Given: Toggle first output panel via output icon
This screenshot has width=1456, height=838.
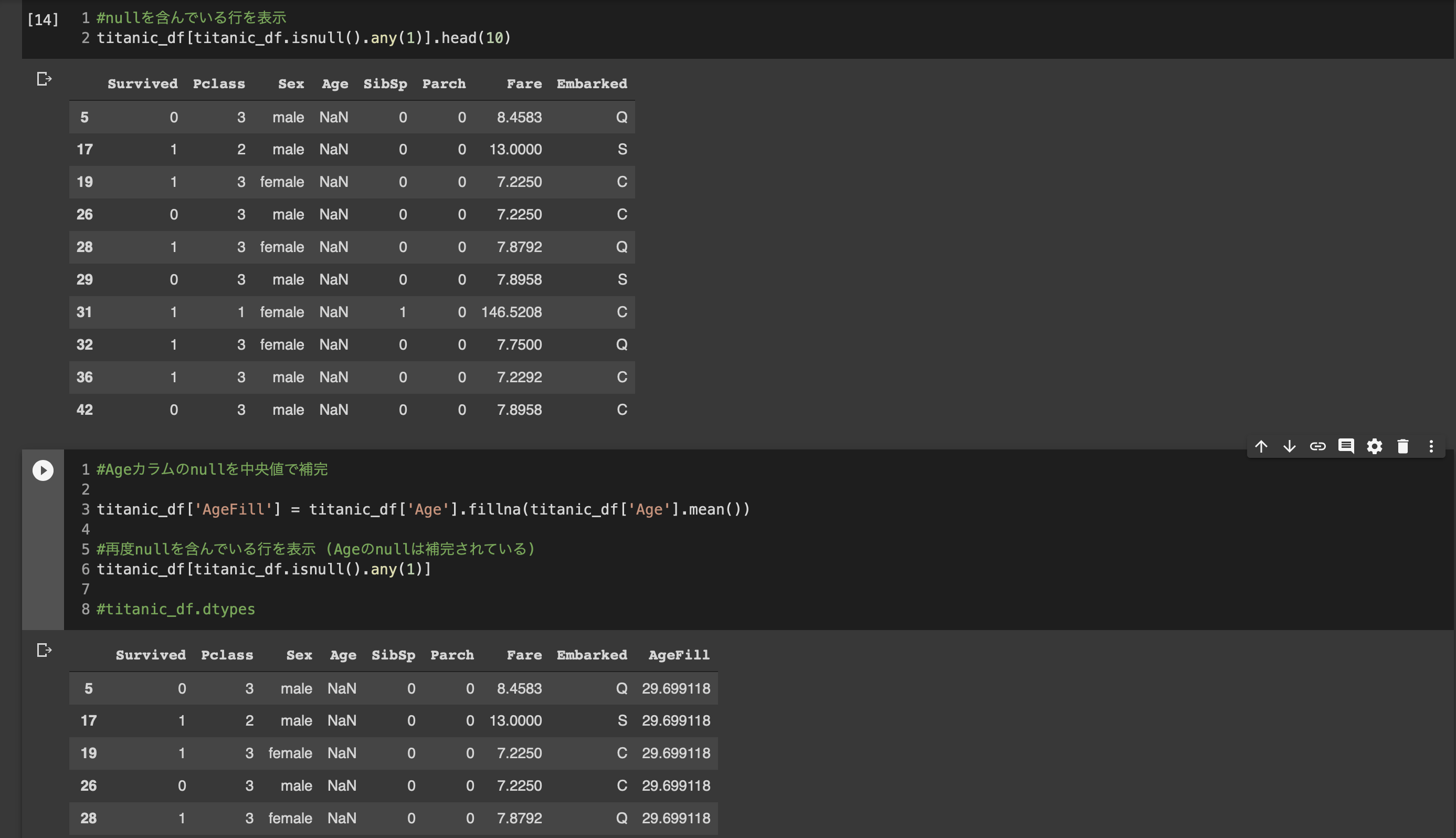Looking at the screenshot, I should click(x=44, y=79).
